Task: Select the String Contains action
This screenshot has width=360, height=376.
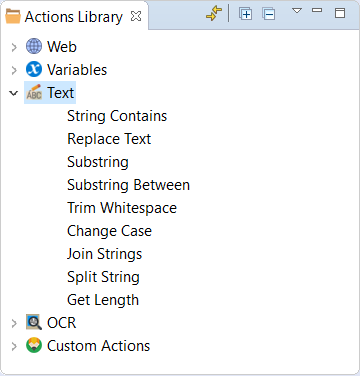Action: coord(117,116)
